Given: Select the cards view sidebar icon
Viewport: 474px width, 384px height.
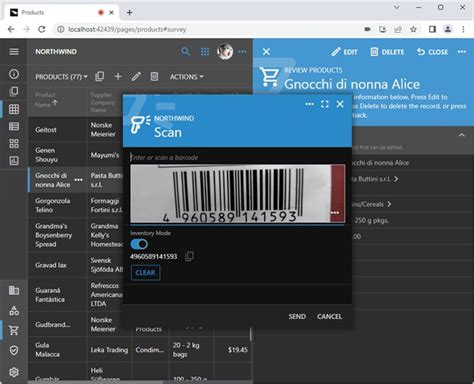Looking at the screenshot, I should [14, 144].
